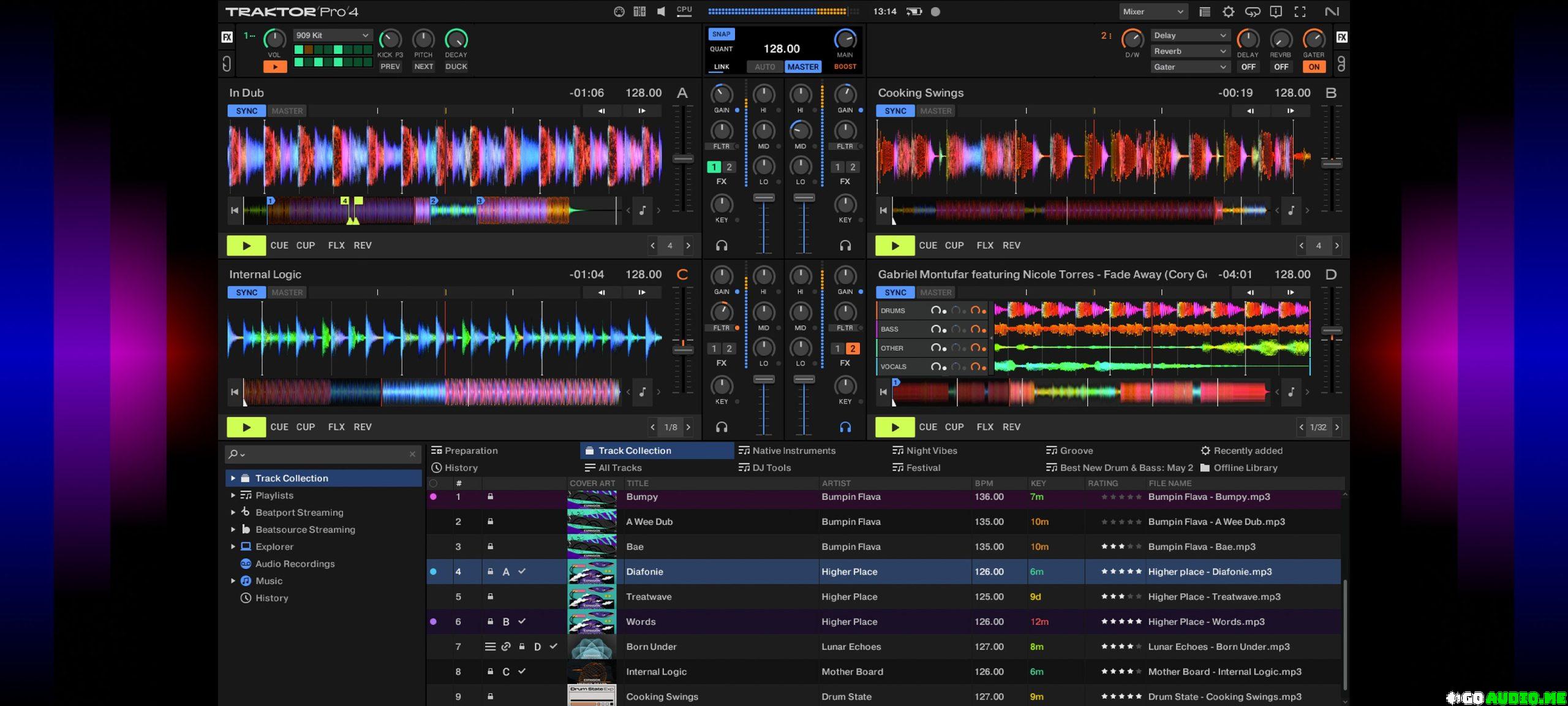Image resolution: width=1568 pixels, height=706 pixels.
Task: Toggle the DUCK button in FX unit 1
Action: point(456,67)
